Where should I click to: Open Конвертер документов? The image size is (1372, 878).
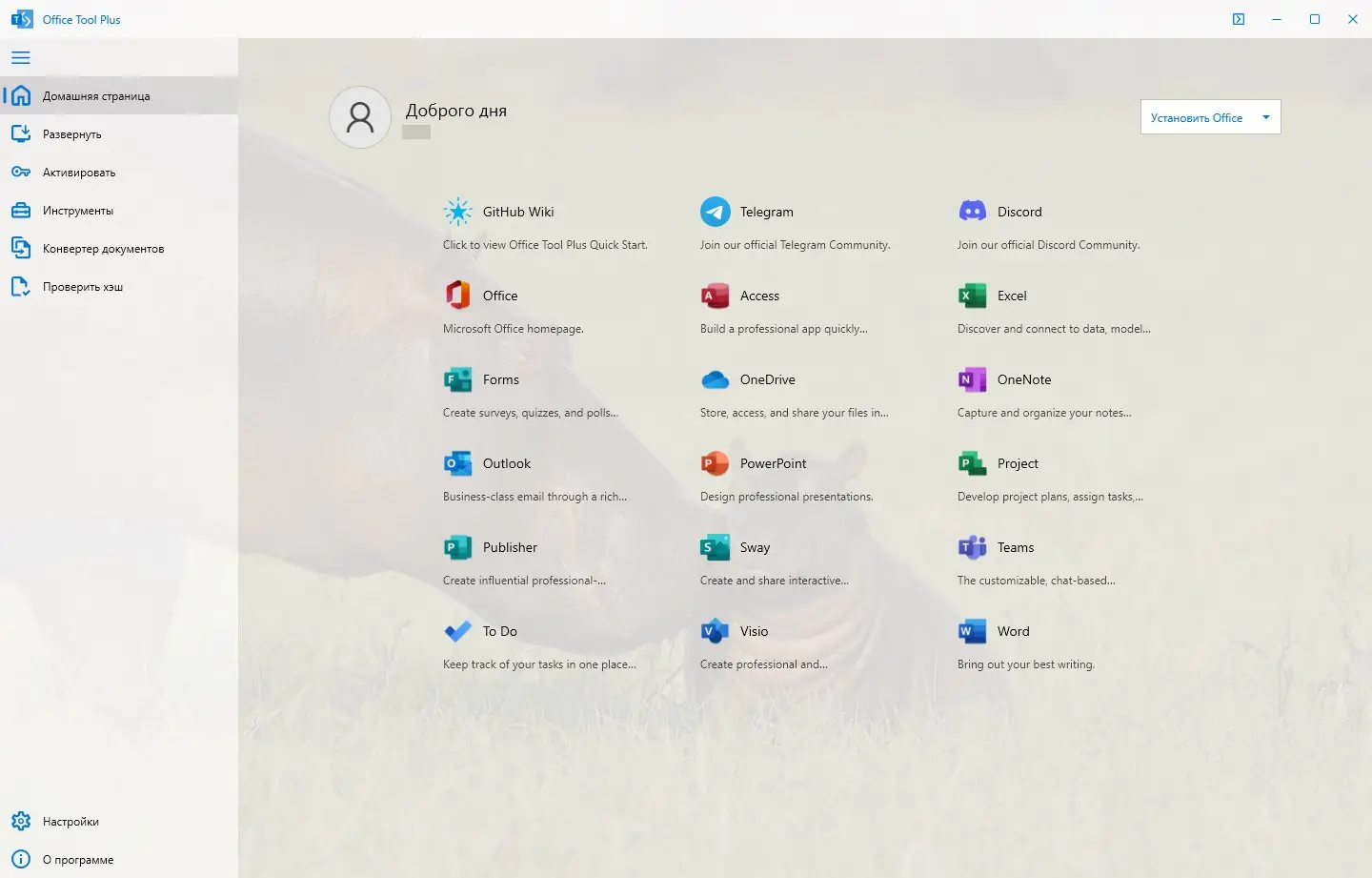(119, 248)
